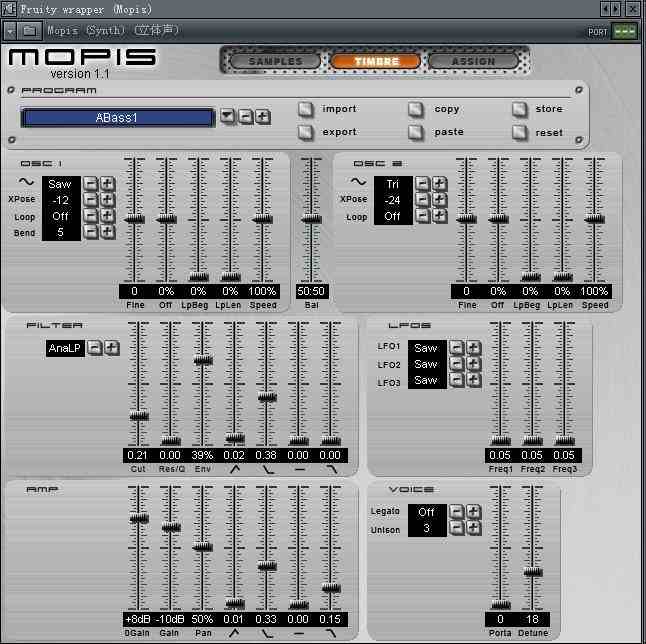This screenshot has width=646, height=644.
Task: Decrease OSC 2 XPose value
Action: coord(423,200)
